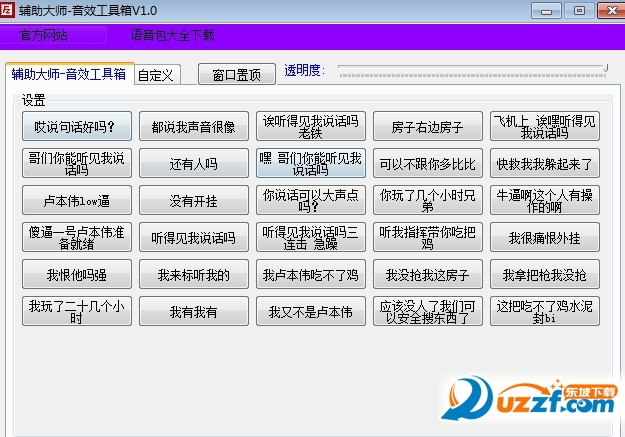Image resolution: width=625 pixels, height=437 pixels.
Task: Play sound 我又不是卢本伟
Action: [x=311, y=311]
